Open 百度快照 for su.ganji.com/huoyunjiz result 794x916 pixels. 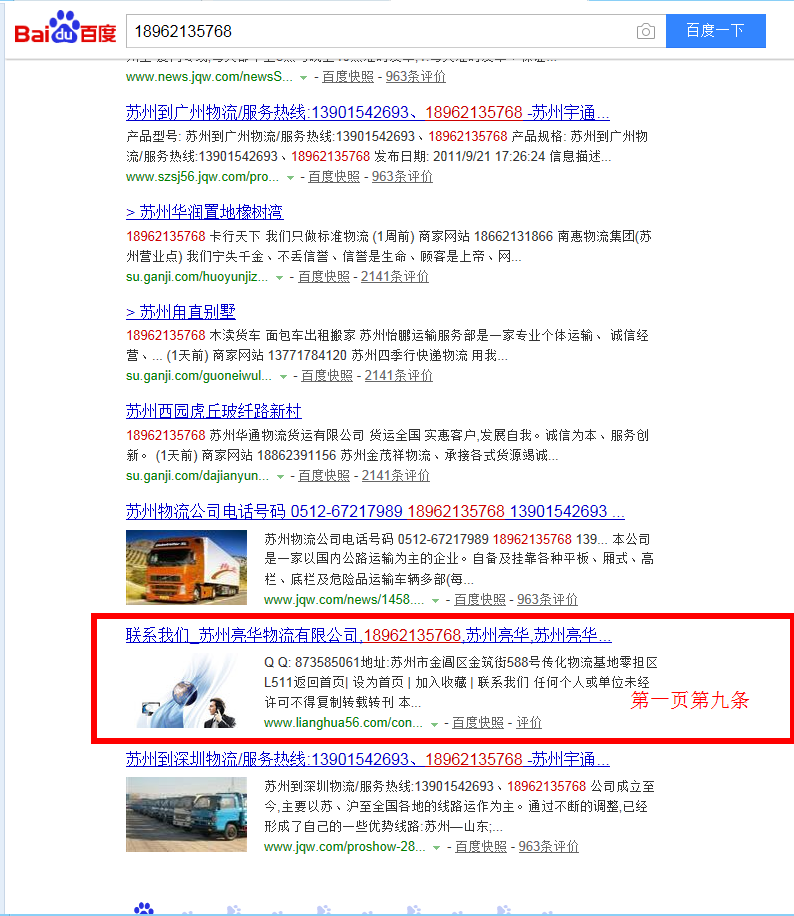pos(324,276)
